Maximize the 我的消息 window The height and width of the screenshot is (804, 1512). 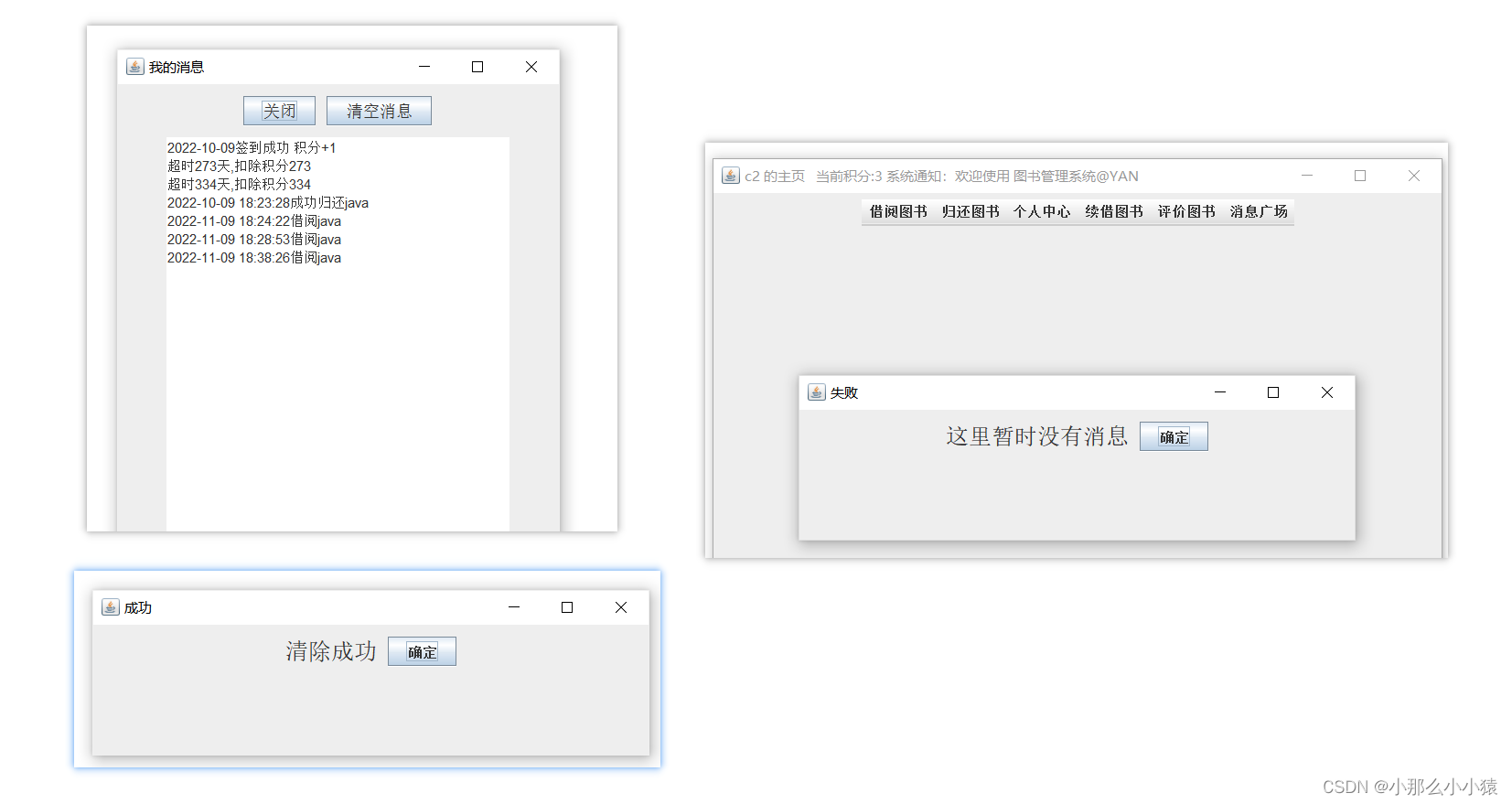click(x=477, y=67)
